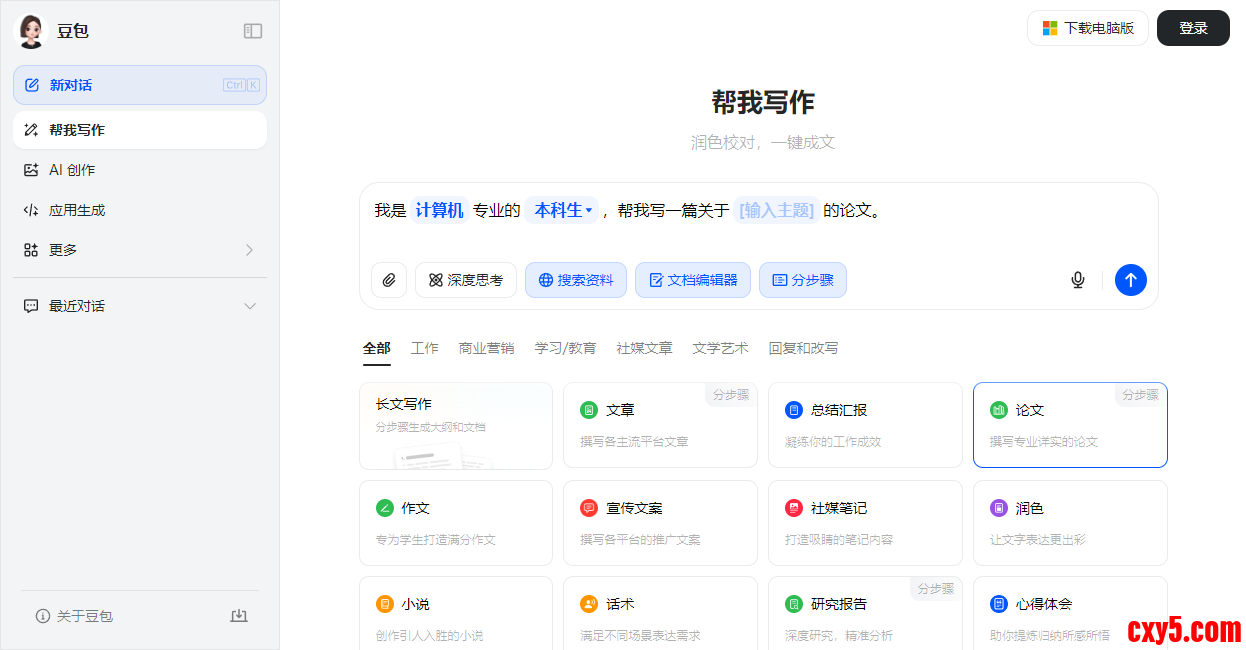This screenshot has height=650, width=1246.
Task: Choose the 宣传文案 writing template card
Action: [x=660, y=523]
